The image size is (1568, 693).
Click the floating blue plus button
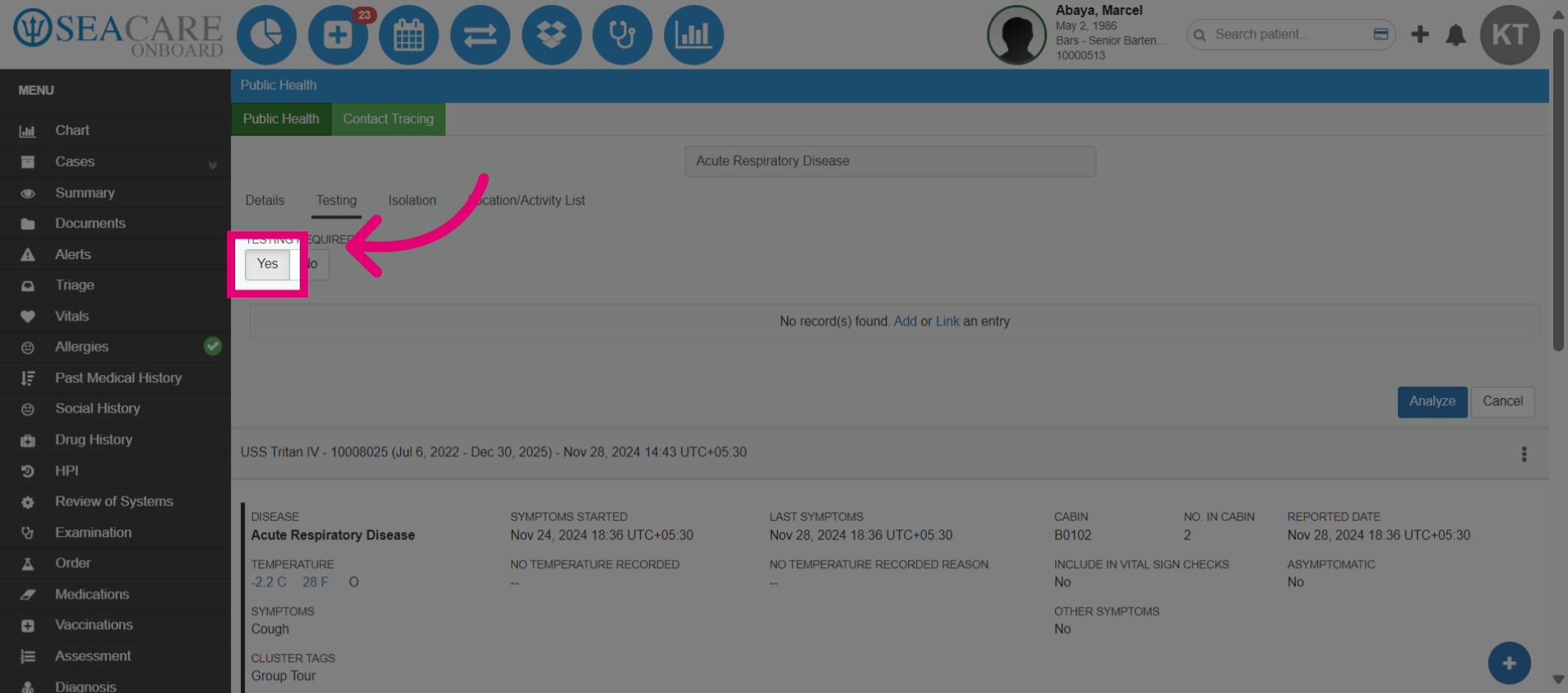point(1509,663)
